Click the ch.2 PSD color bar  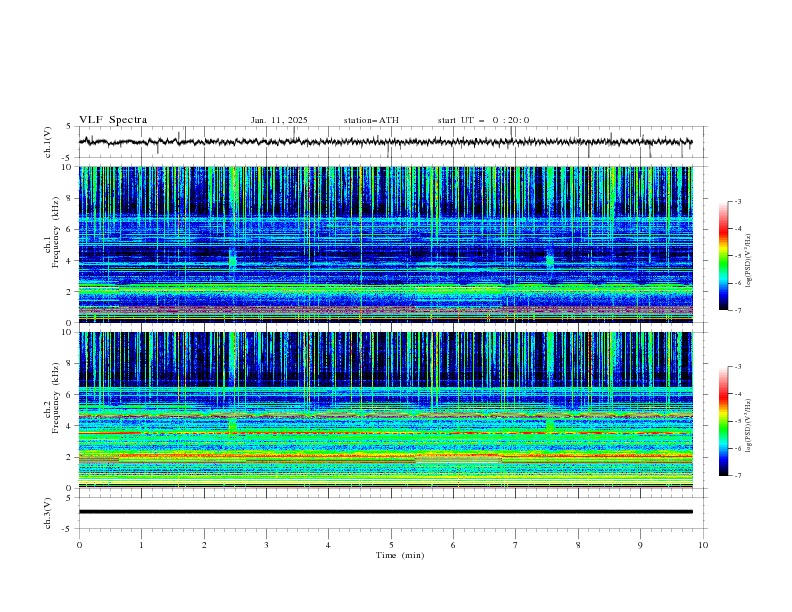(x=723, y=421)
